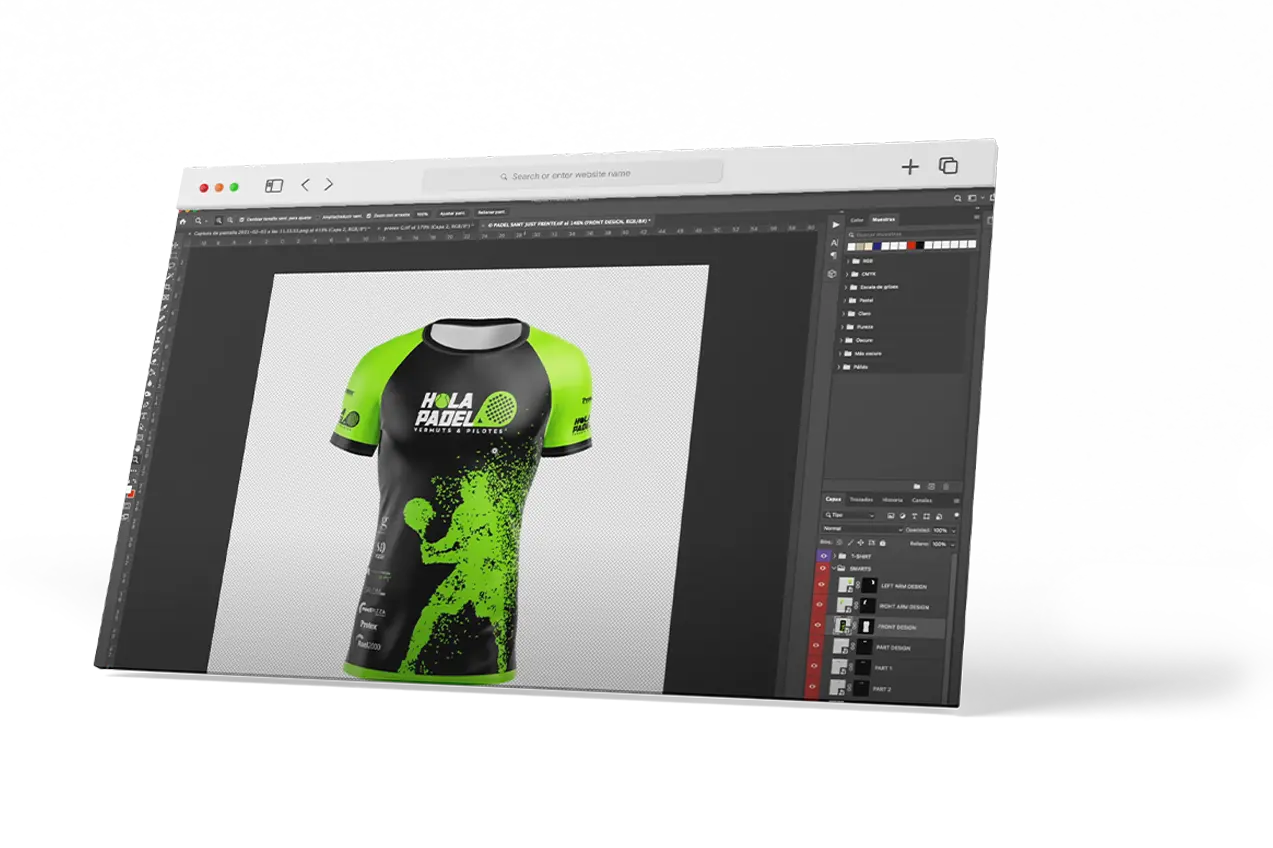The height and width of the screenshot is (848, 1273).
Task: Click the browser address search field
Action: click(x=572, y=175)
